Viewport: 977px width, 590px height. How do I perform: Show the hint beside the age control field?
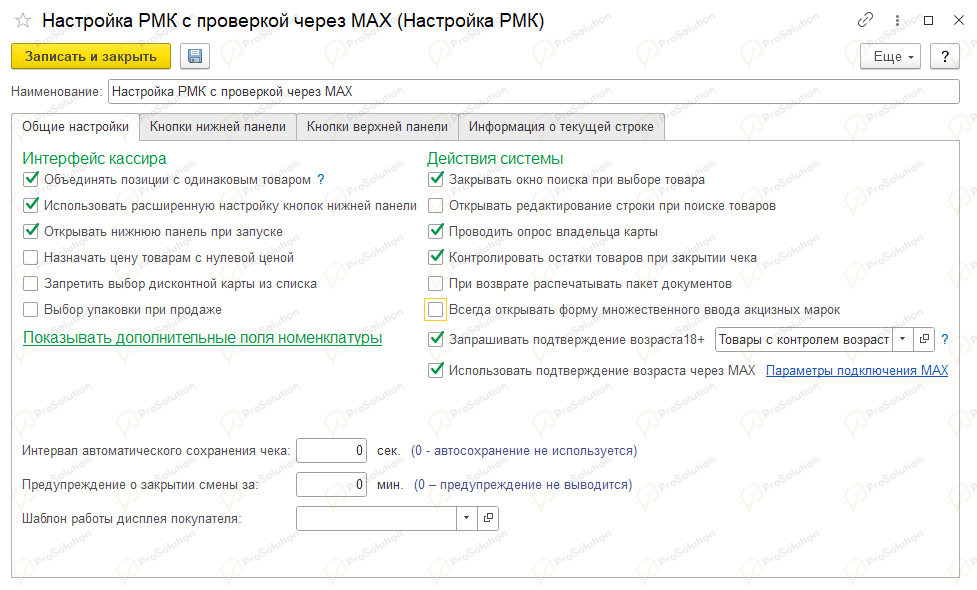click(945, 340)
